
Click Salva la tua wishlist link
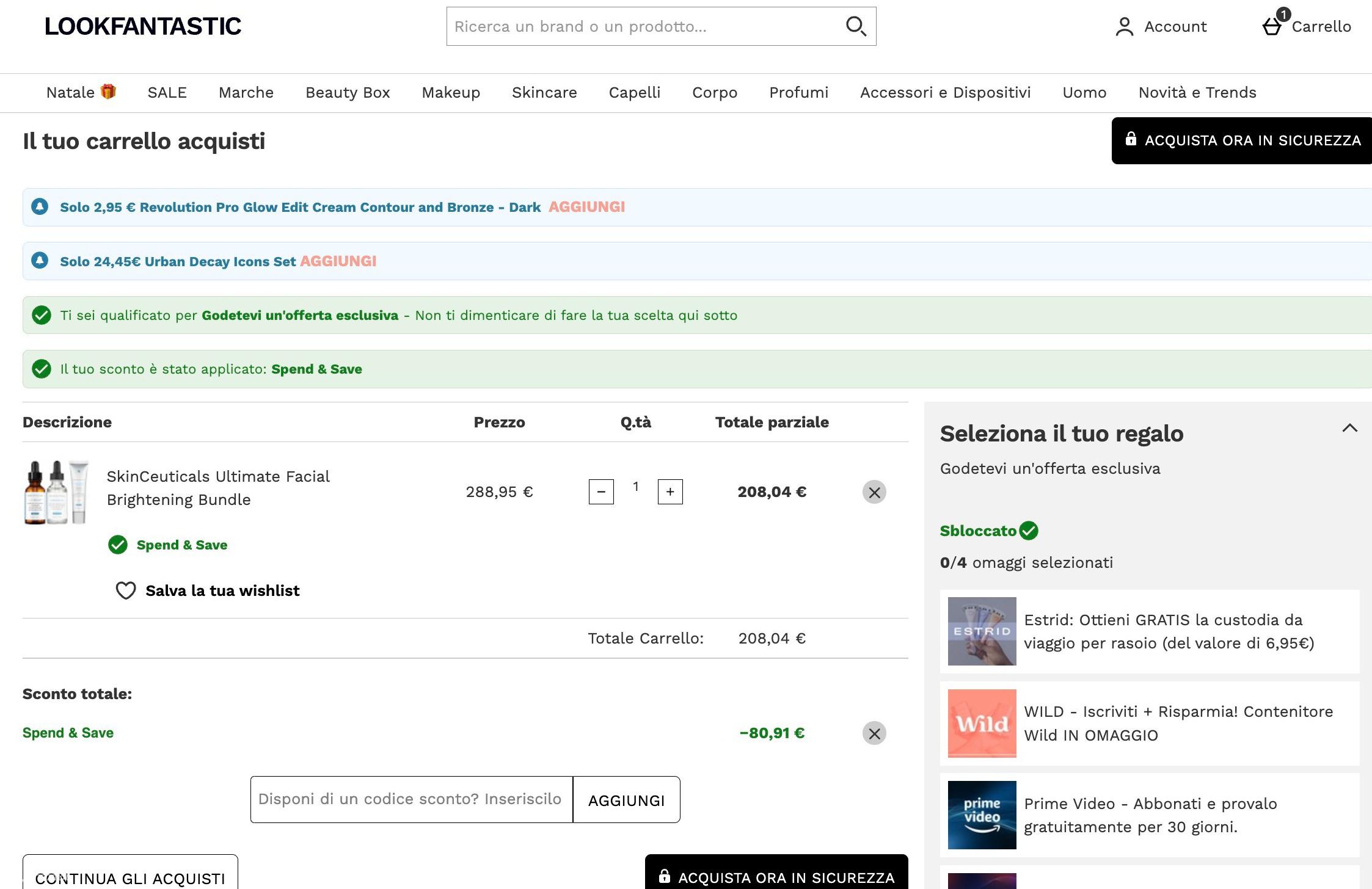tap(222, 590)
